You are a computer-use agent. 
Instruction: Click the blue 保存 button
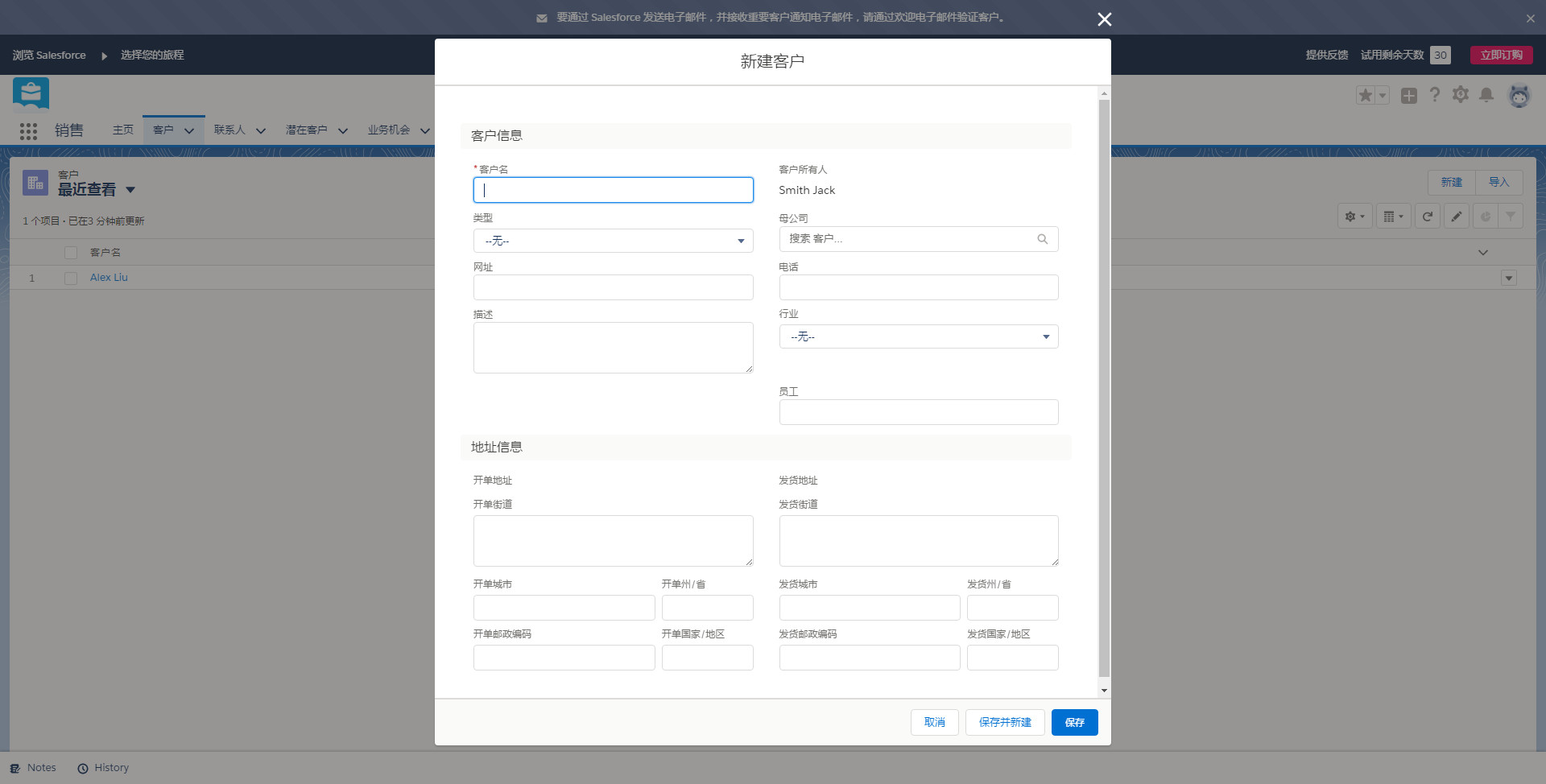[x=1075, y=722]
